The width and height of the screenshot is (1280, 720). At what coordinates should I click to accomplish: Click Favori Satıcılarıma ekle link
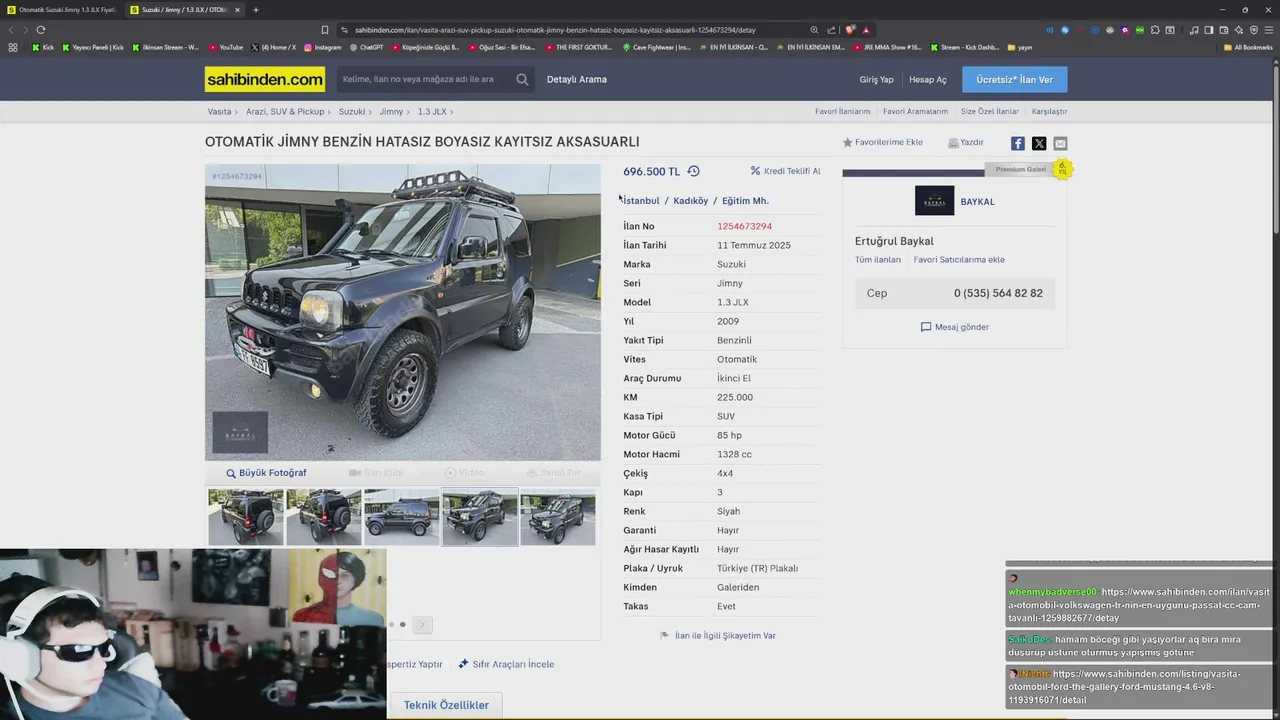(959, 260)
